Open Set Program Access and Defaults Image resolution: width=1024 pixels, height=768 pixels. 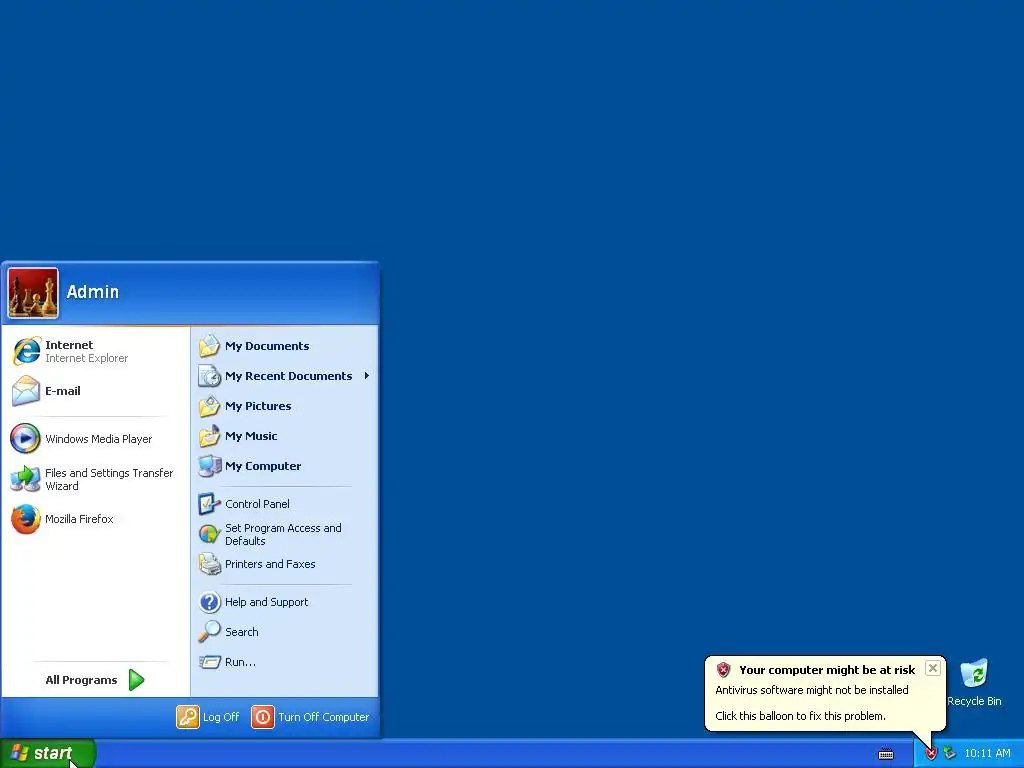click(284, 534)
